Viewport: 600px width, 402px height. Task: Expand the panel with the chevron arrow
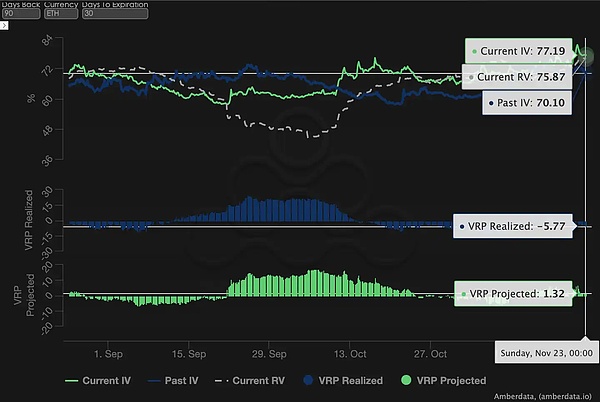5,24
